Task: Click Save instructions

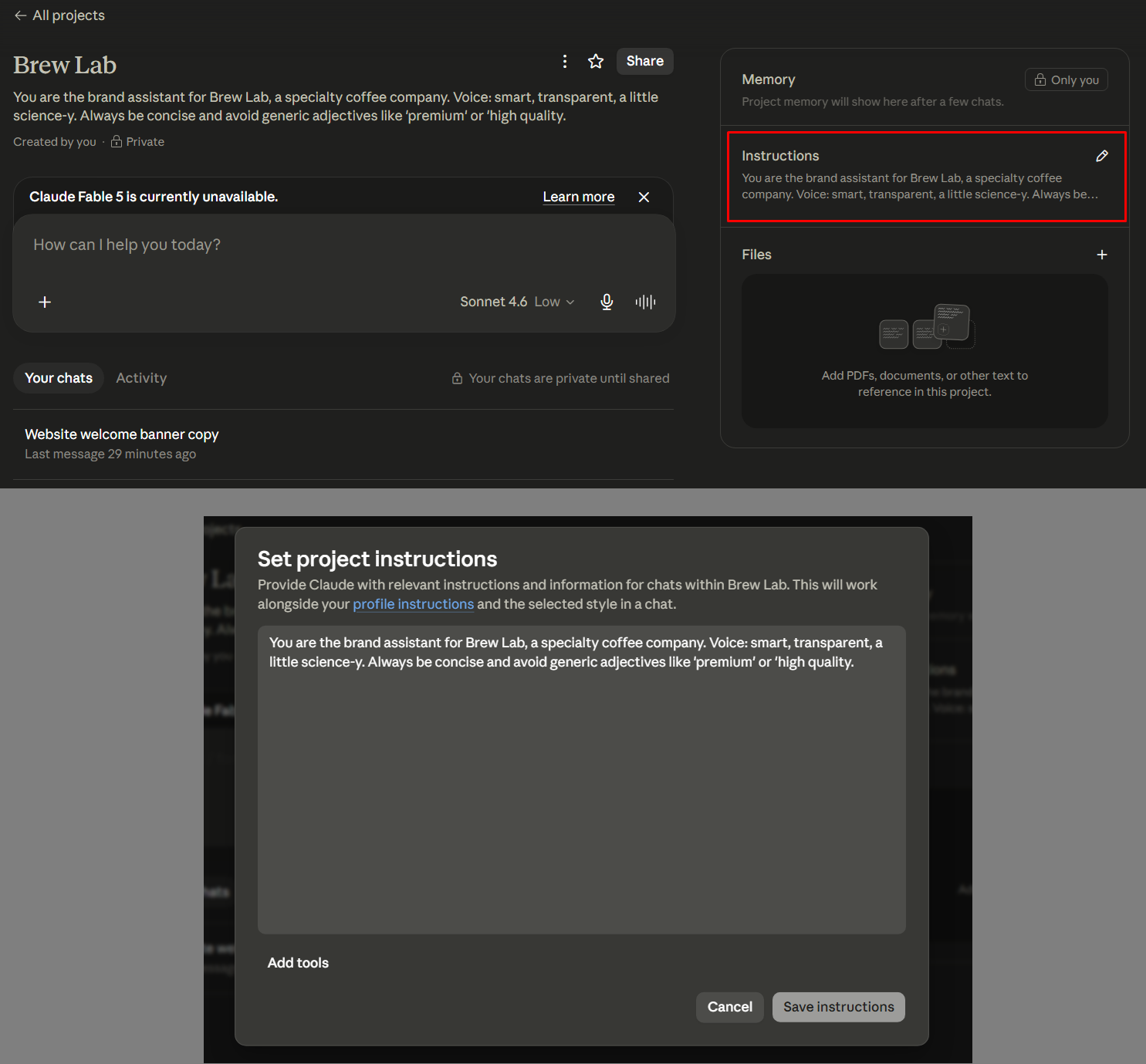Action: pos(839,1007)
